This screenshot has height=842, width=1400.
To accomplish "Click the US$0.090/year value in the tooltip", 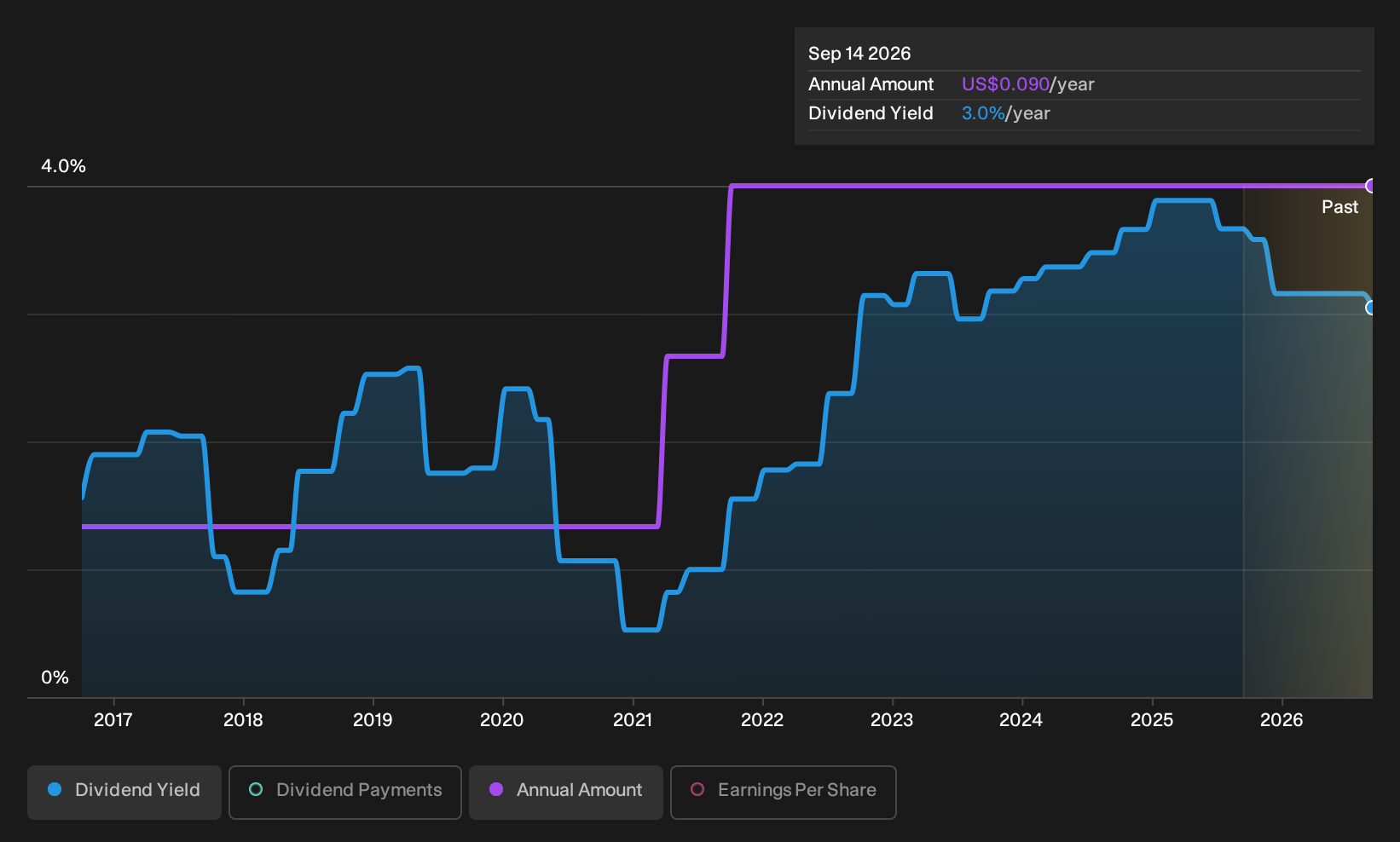I will [x=1028, y=84].
